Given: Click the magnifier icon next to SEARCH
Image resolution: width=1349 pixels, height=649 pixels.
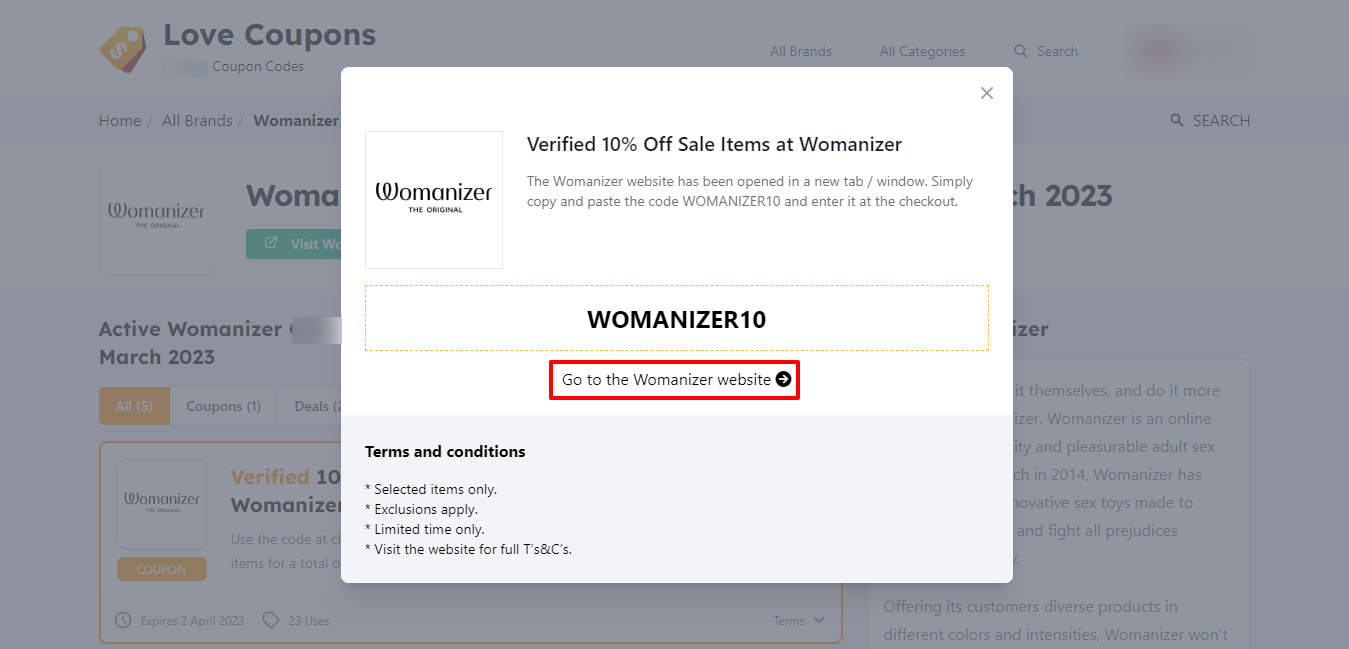Looking at the screenshot, I should (1177, 120).
